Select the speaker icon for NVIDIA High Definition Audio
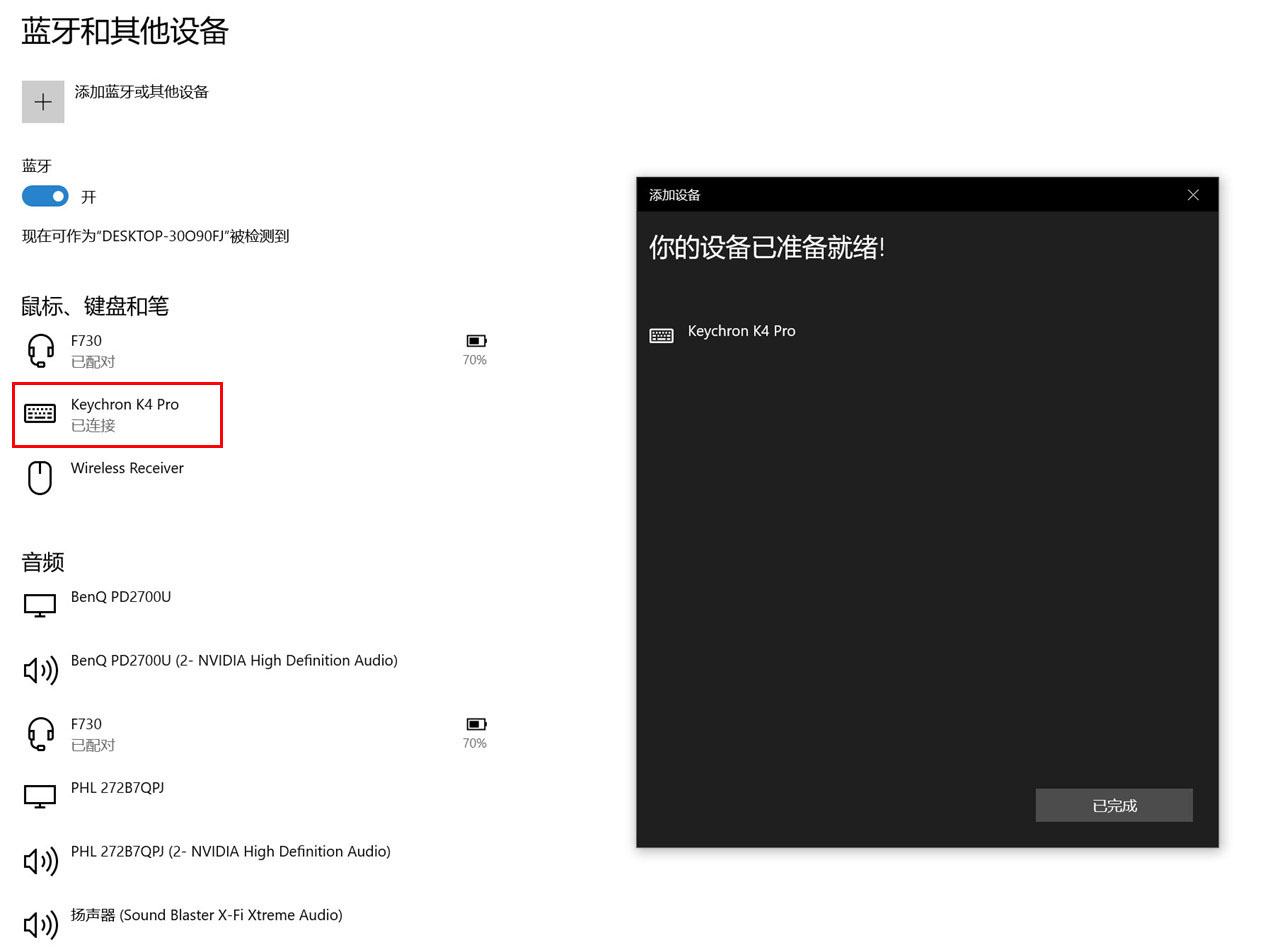Viewport: 1280px width, 952px height. click(38, 670)
